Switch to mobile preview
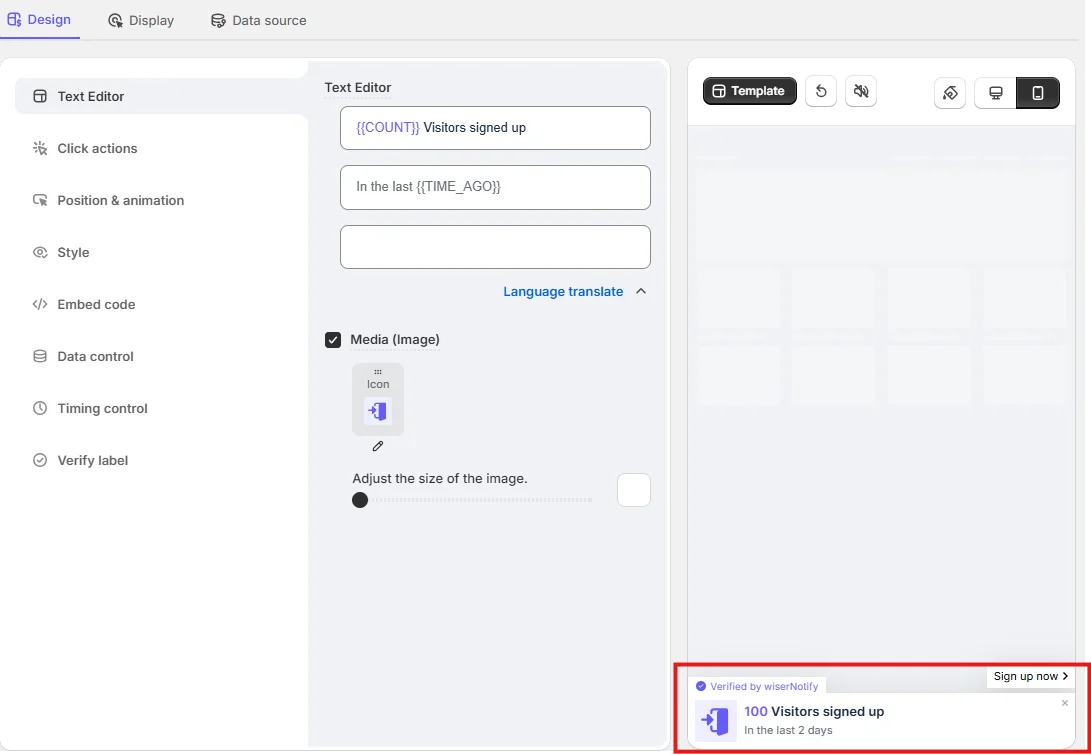Screen dimensions: 1091x755 pyautogui.click(x=1037, y=93)
